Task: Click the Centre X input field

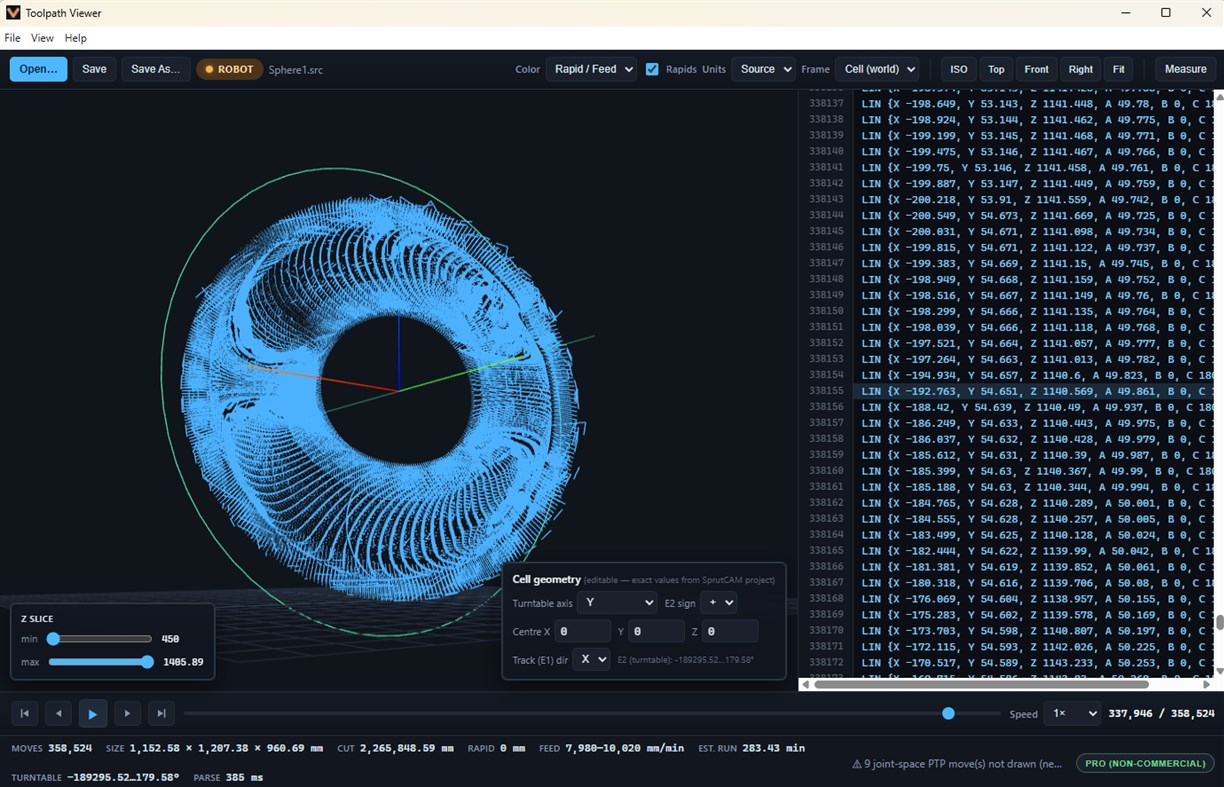Action: pyautogui.click(x=582, y=631)
